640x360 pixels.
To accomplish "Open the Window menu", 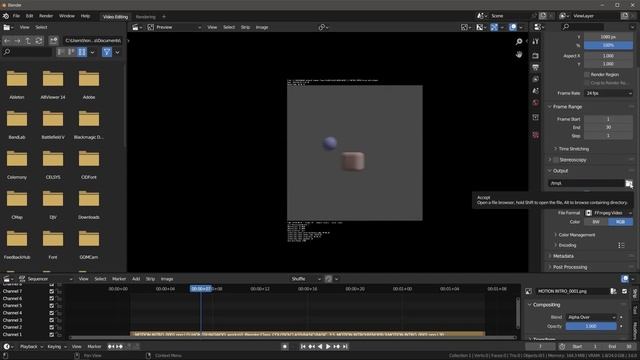I will [x=67, y=16].
